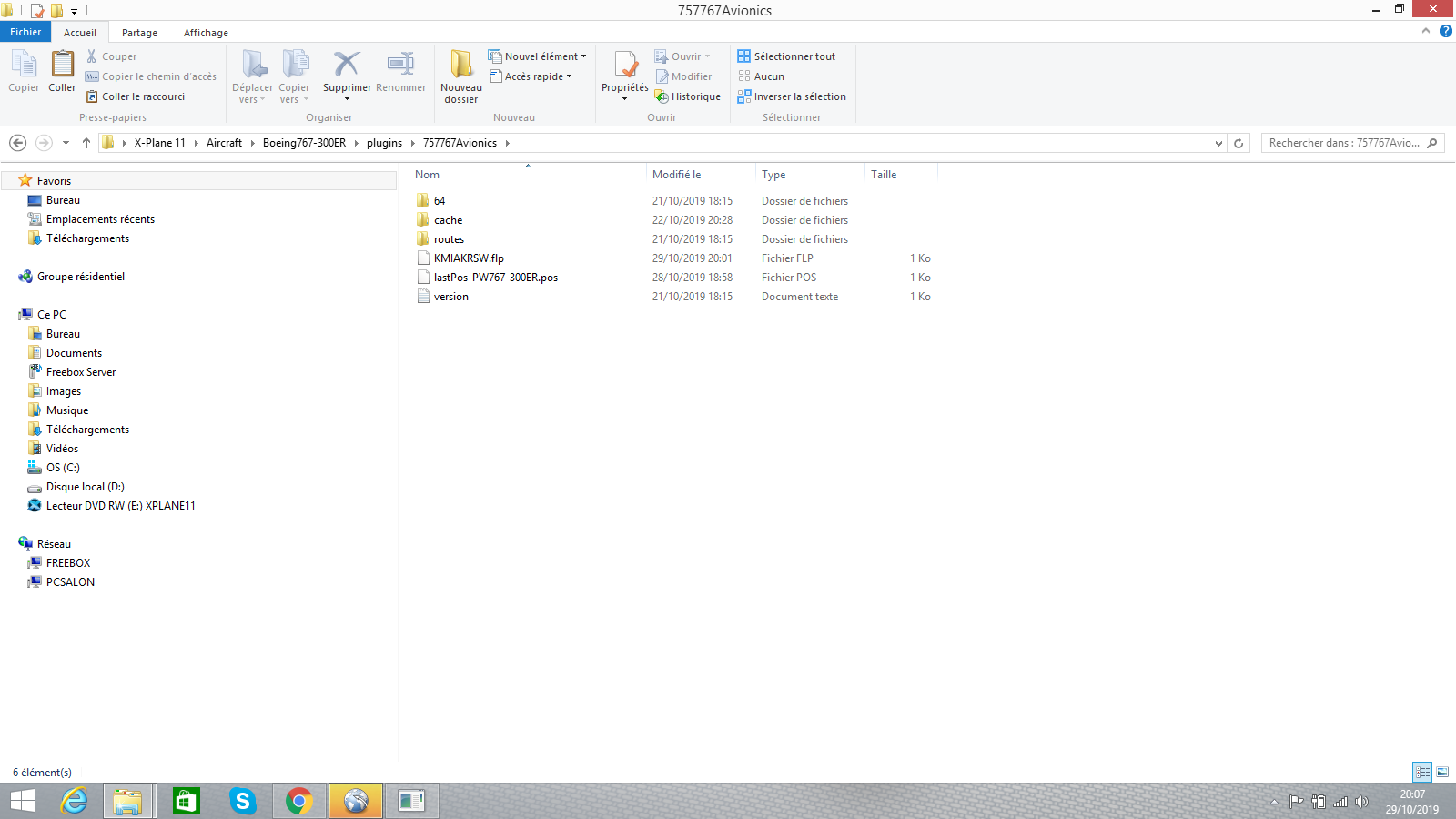The image size is (1456, 819).
Task: Open the OS (C:) drive
Action: pos(63,468)
